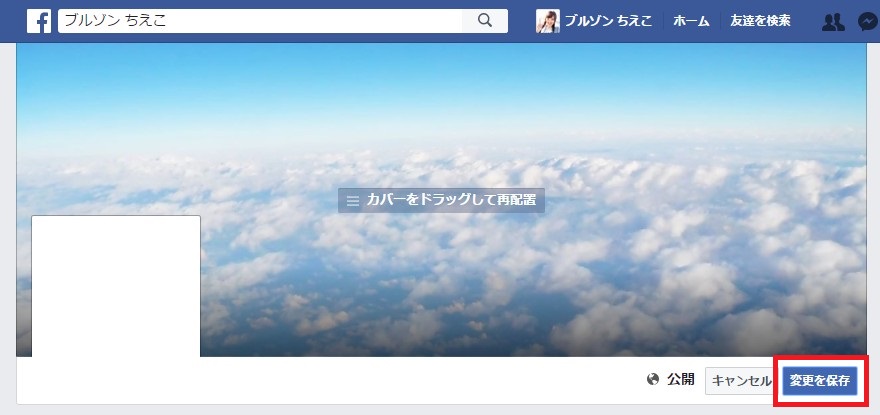Open 友達を検索
The image size is (880, 415).
[x=760, y=21]
